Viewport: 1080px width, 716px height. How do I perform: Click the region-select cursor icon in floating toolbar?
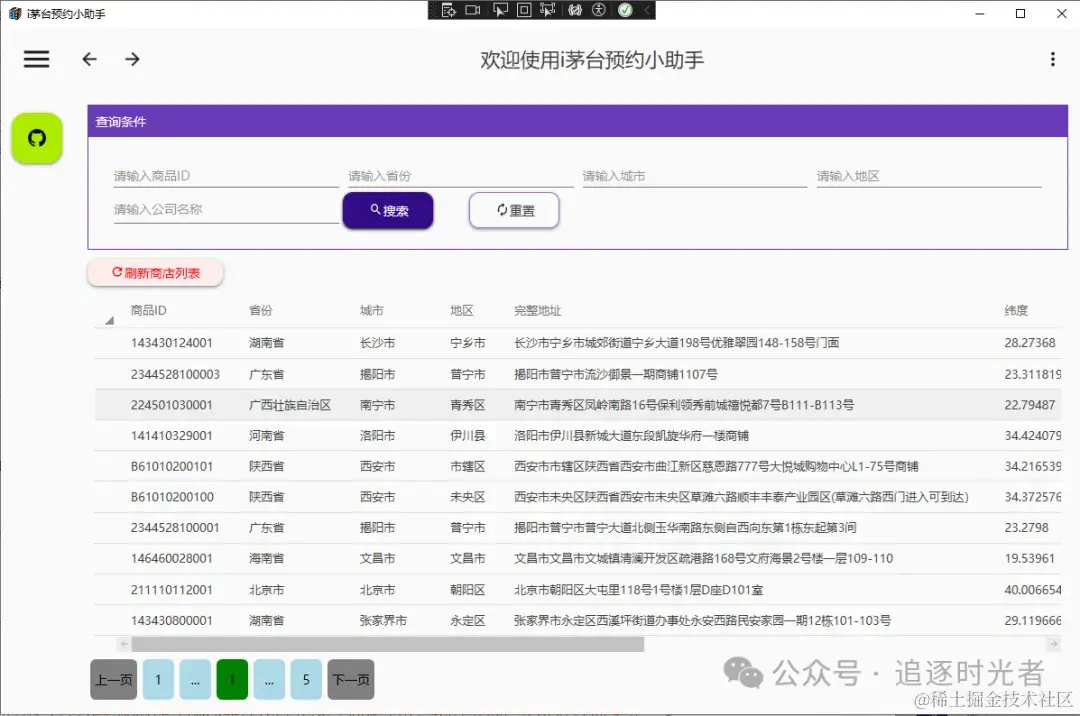tap(545, 10)
